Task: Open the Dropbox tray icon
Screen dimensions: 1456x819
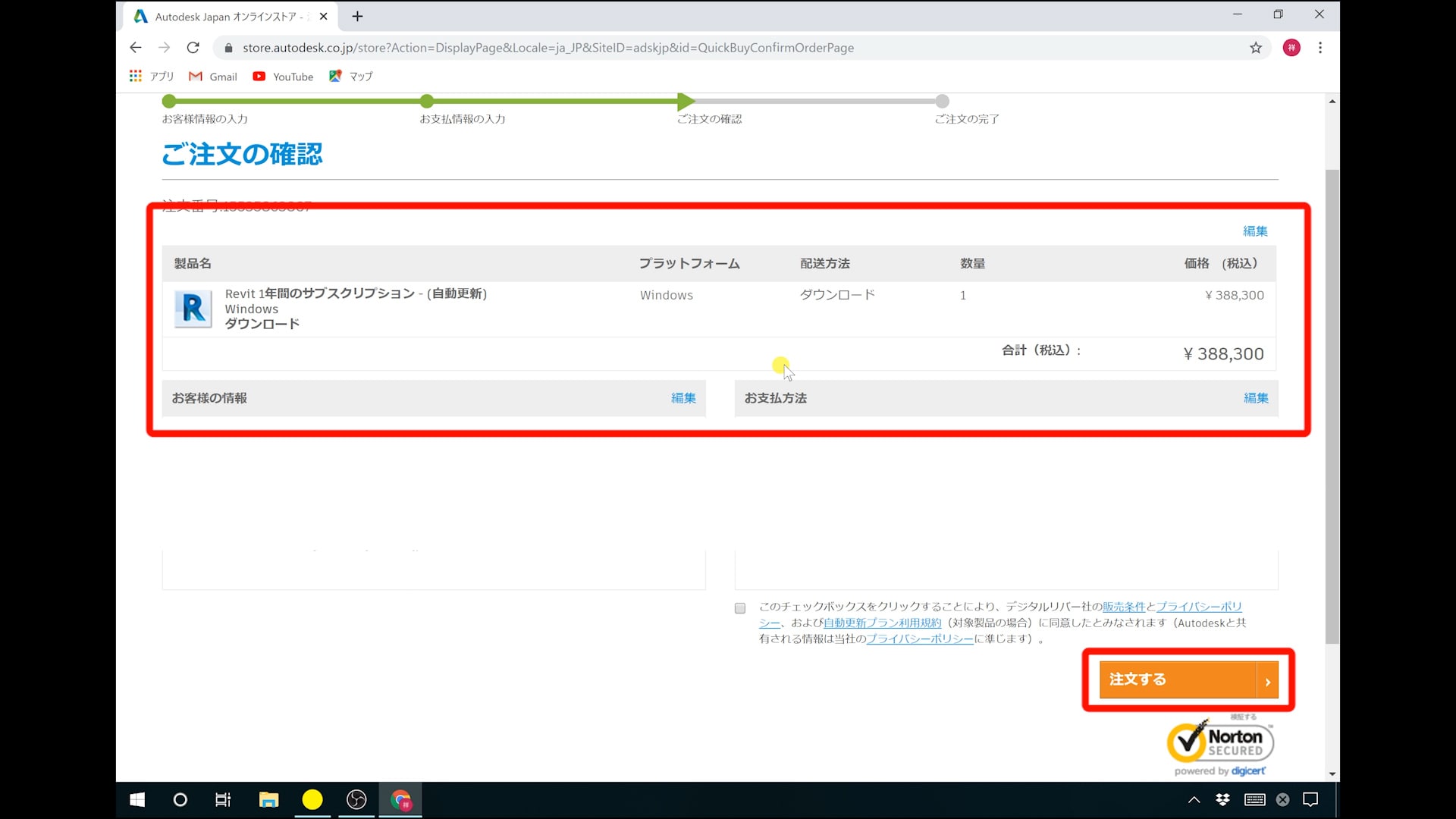Action: click(x=1222, y=799)
